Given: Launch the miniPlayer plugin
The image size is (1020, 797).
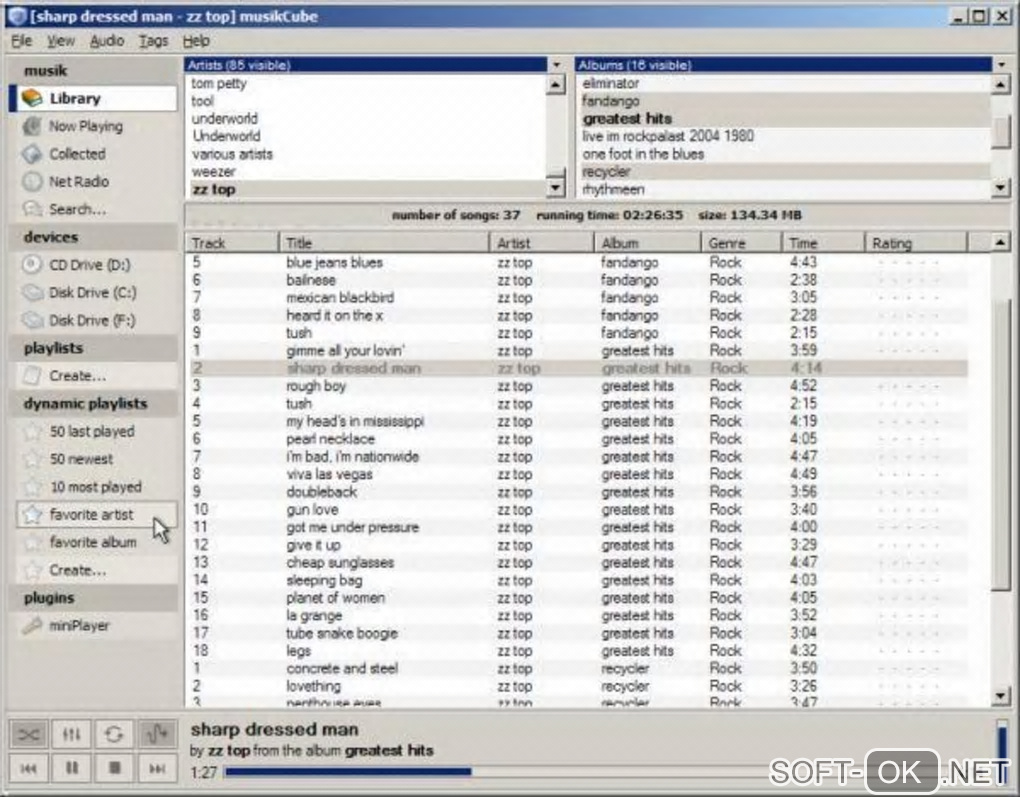Looking at the screenshot, I should (94, 626).
